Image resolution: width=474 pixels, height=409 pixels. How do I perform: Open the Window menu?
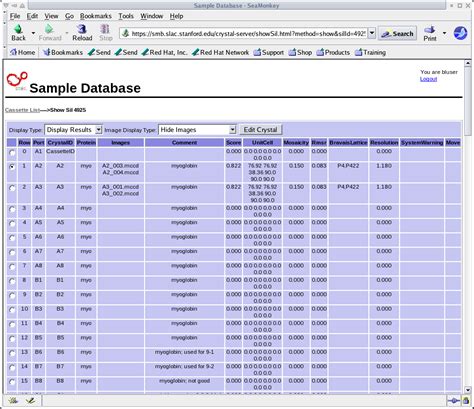[152, 16]
